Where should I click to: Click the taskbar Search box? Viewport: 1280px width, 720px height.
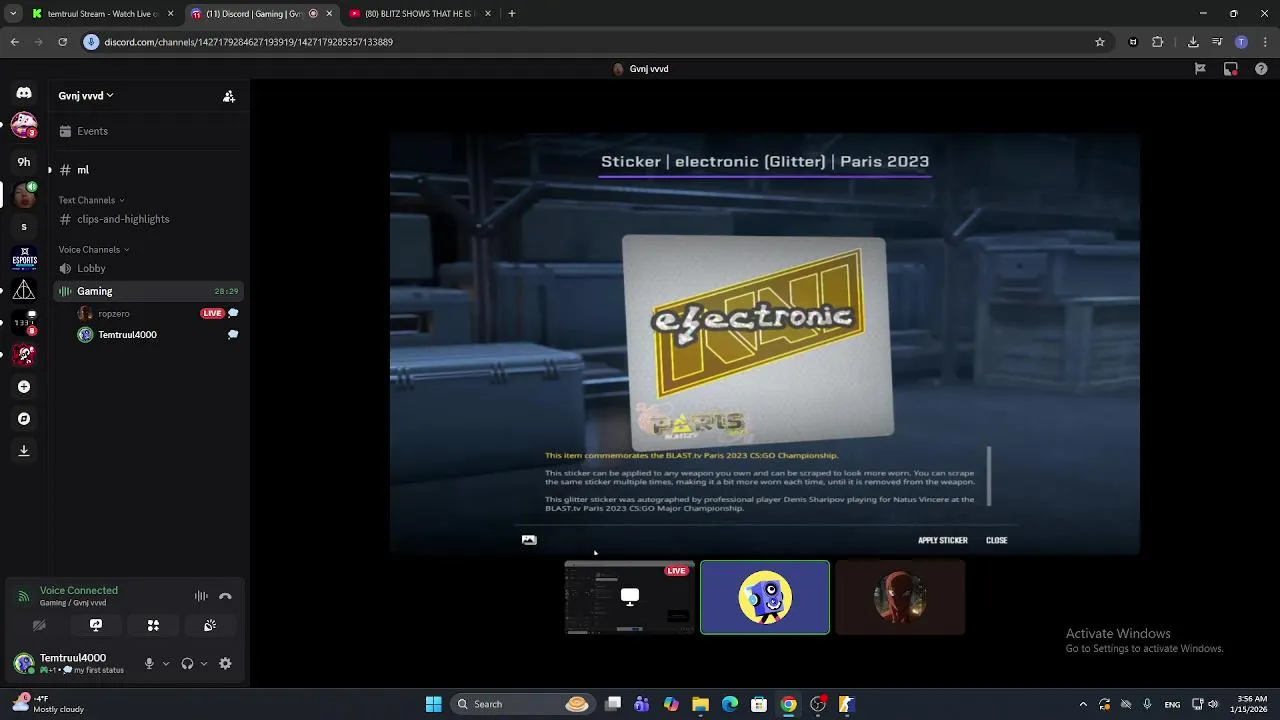[522, 704]
